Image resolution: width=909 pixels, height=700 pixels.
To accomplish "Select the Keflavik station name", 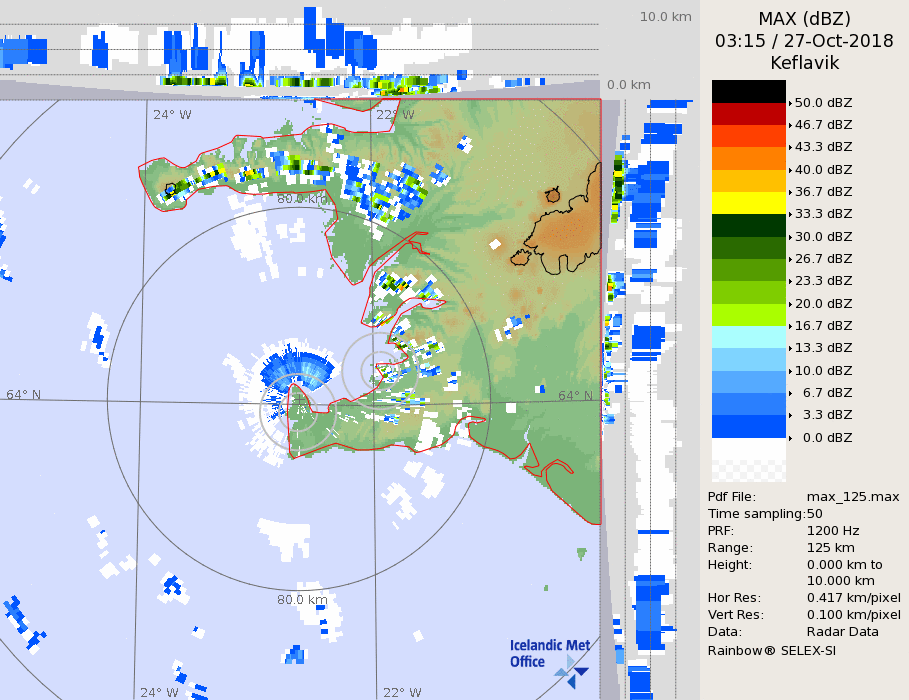I will tap(804, 63).
